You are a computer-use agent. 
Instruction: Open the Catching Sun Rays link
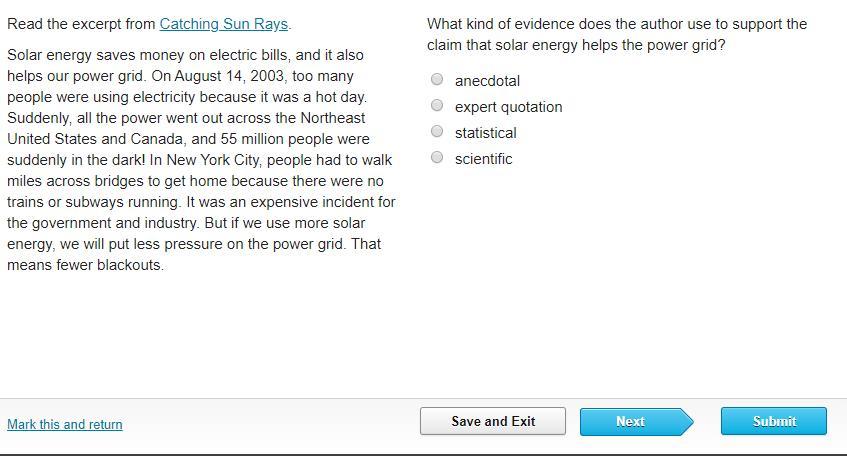pyautogui.click(x=223, y=24)
